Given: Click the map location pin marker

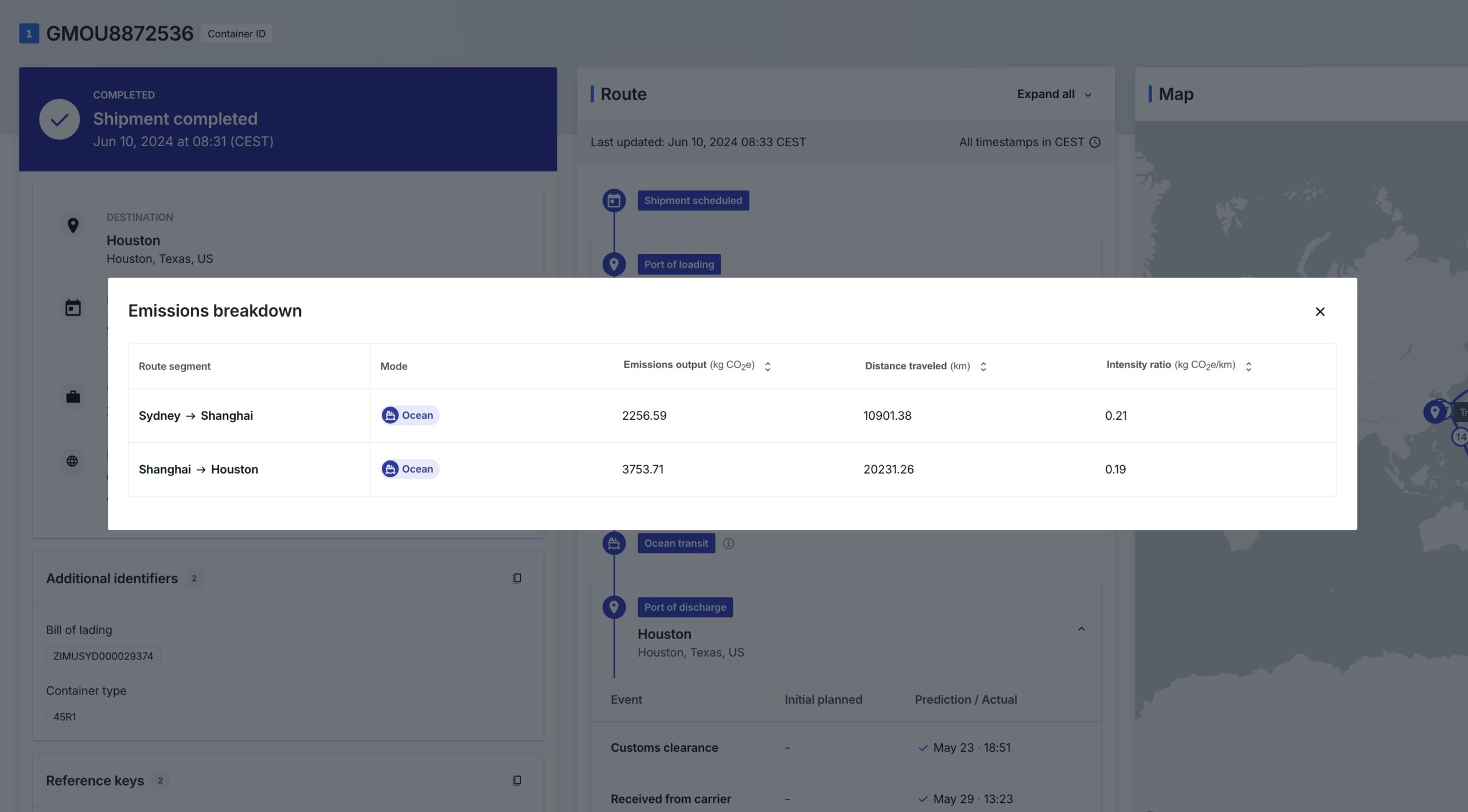Looking at the screenshot, I should [x=1435, y=412].
